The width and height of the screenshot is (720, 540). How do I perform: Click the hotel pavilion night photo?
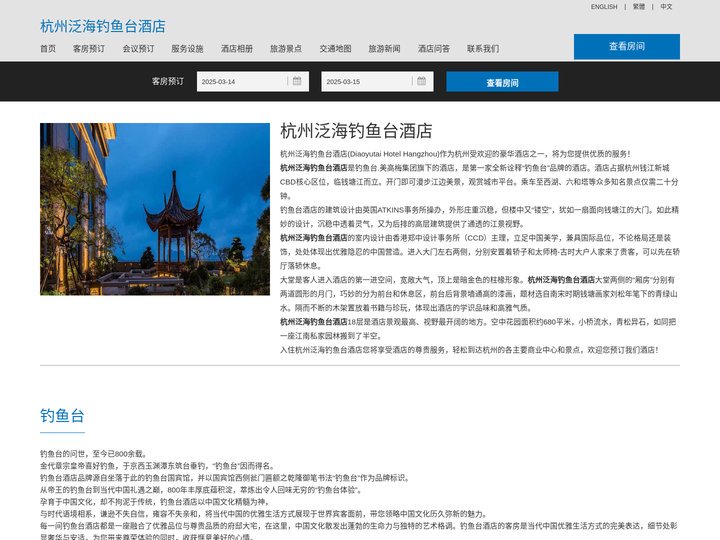[x=155, y=209]
